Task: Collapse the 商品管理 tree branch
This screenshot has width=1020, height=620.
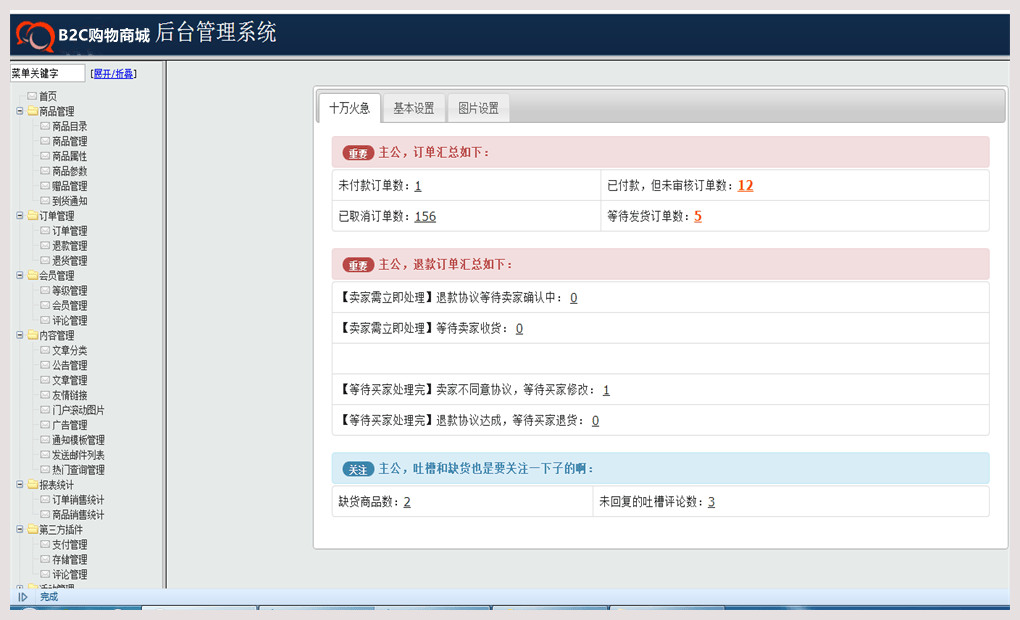Action: click(18, 112)
